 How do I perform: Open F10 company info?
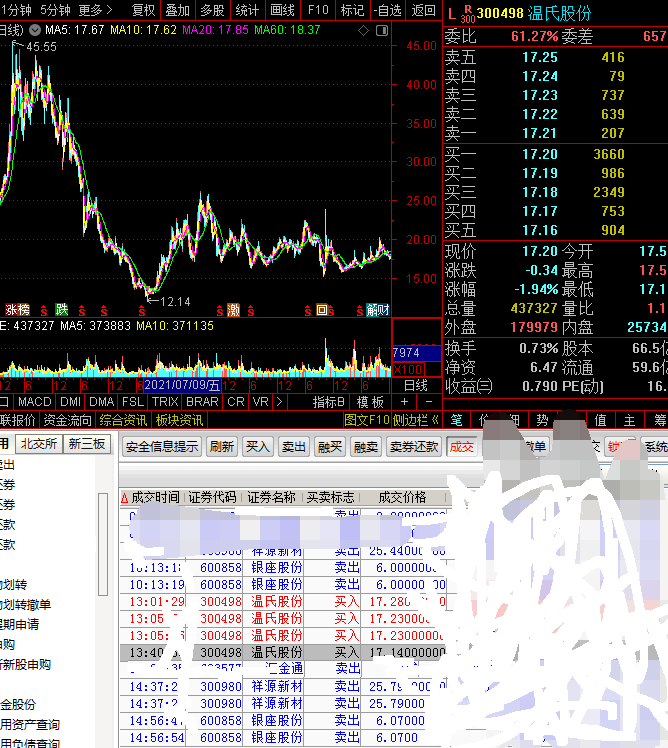[x=318, y=10]
